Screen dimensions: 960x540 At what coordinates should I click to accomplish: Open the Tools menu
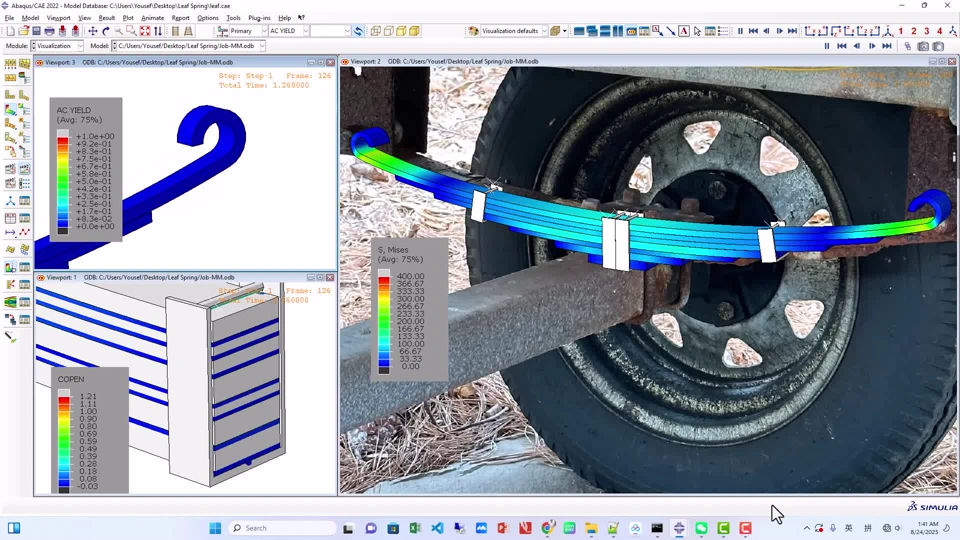[233, 18]
